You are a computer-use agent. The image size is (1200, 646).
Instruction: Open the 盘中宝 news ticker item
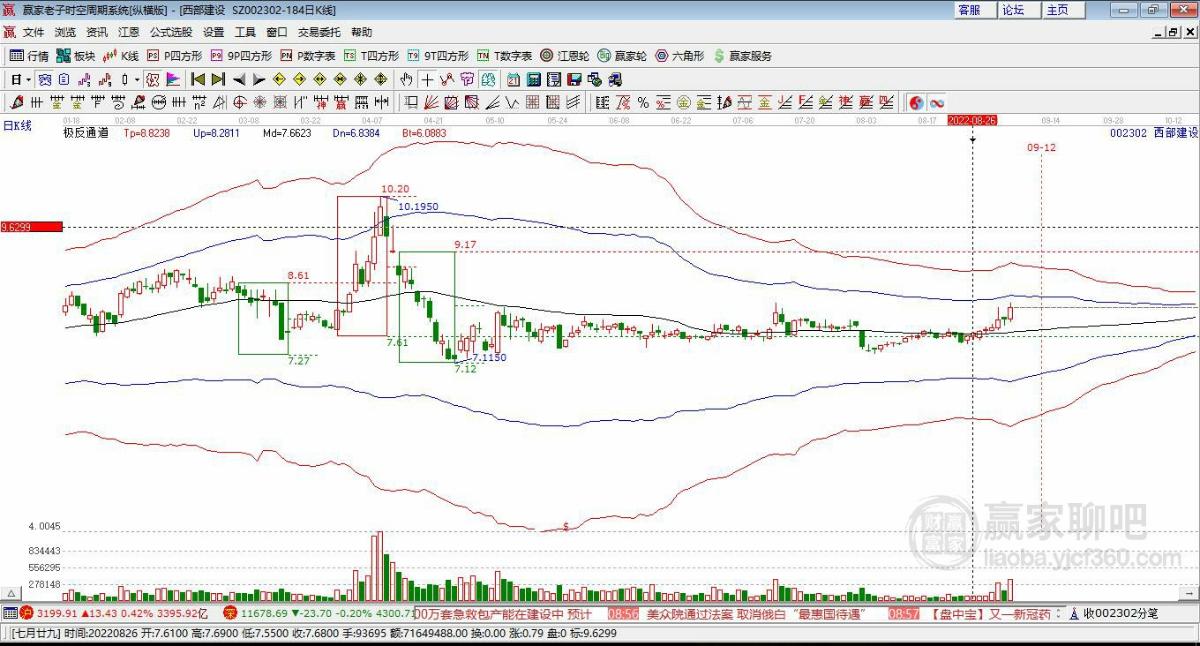pos(989,613)
